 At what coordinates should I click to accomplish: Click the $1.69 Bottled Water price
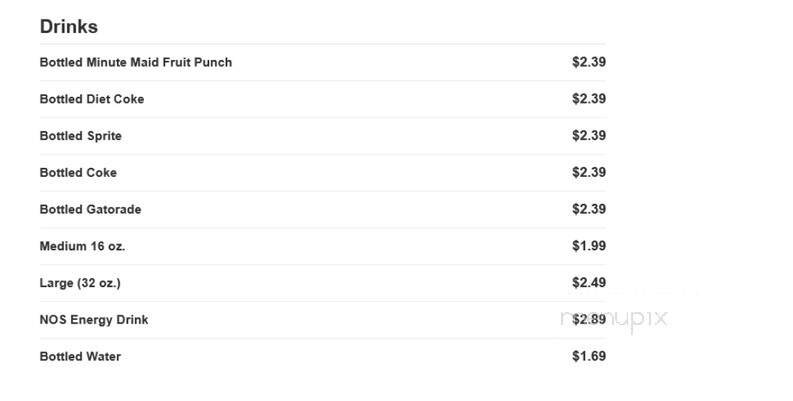pyautogui.click(x=588, y=356)
